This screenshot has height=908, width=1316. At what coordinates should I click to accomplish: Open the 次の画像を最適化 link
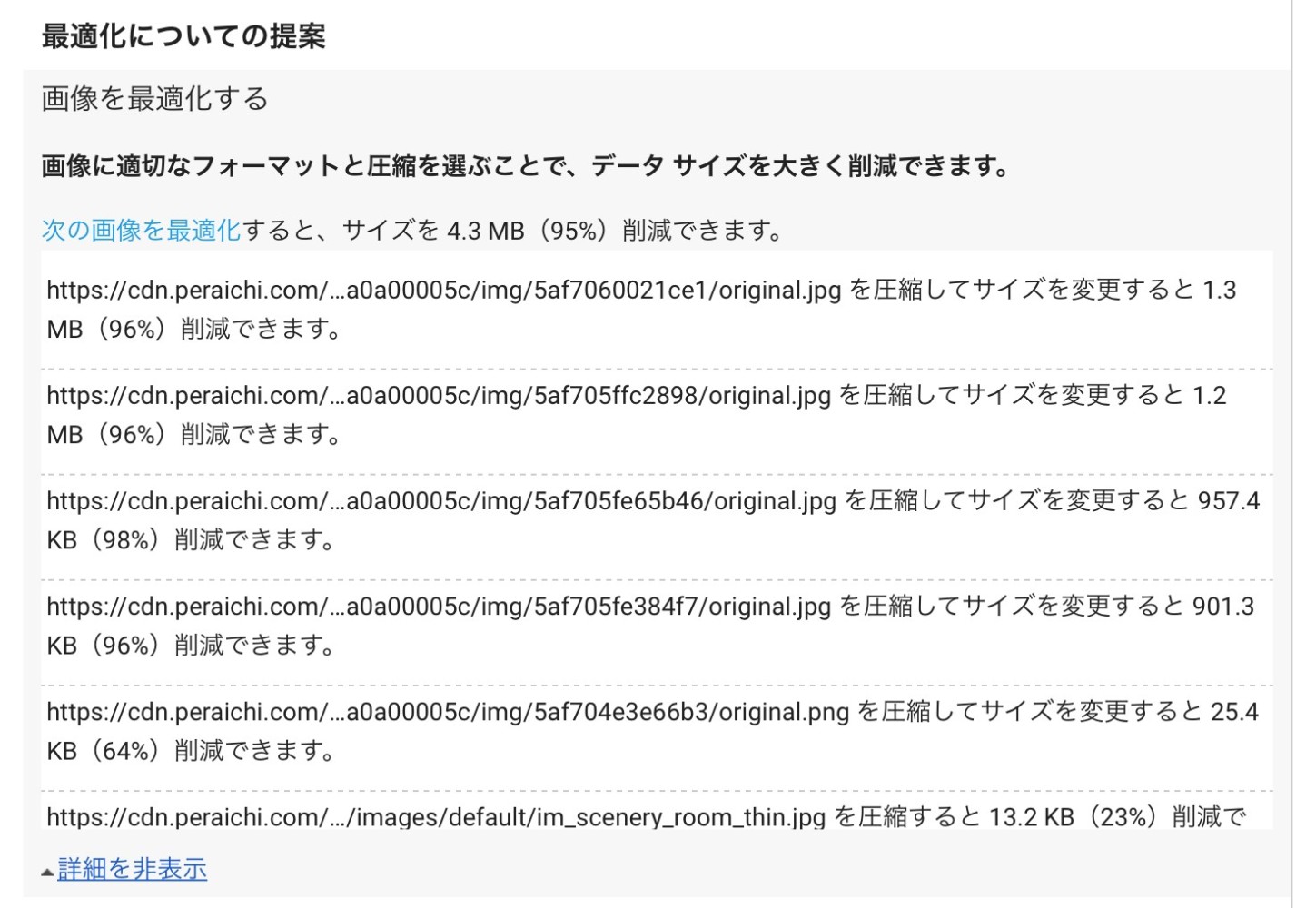141,231
